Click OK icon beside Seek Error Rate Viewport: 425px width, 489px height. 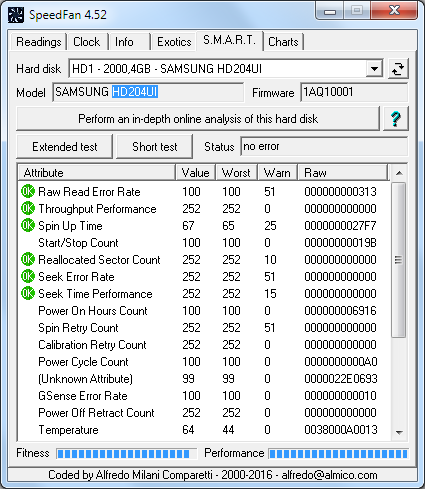[28, 276]
